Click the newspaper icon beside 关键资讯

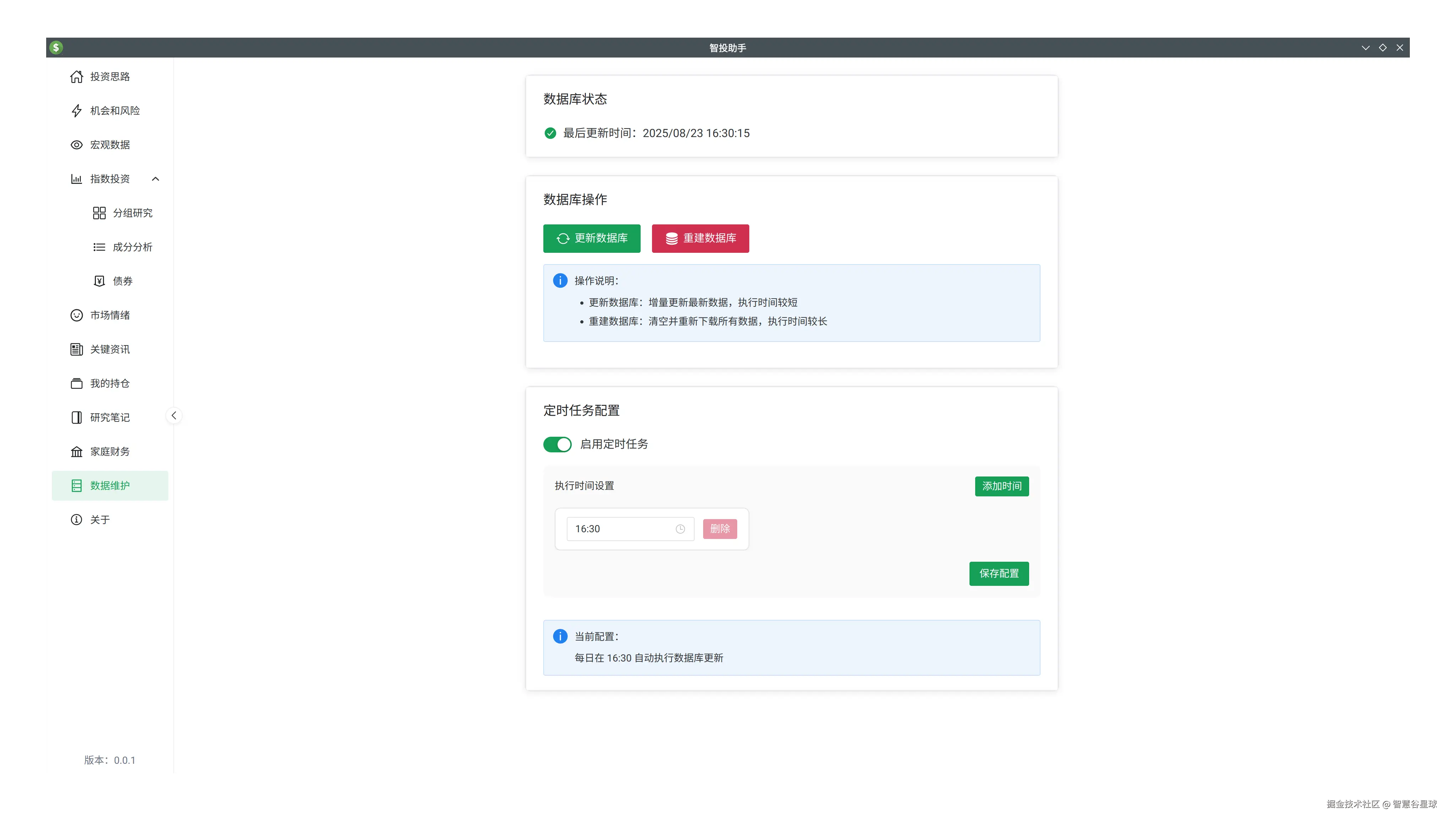[76, 349]
